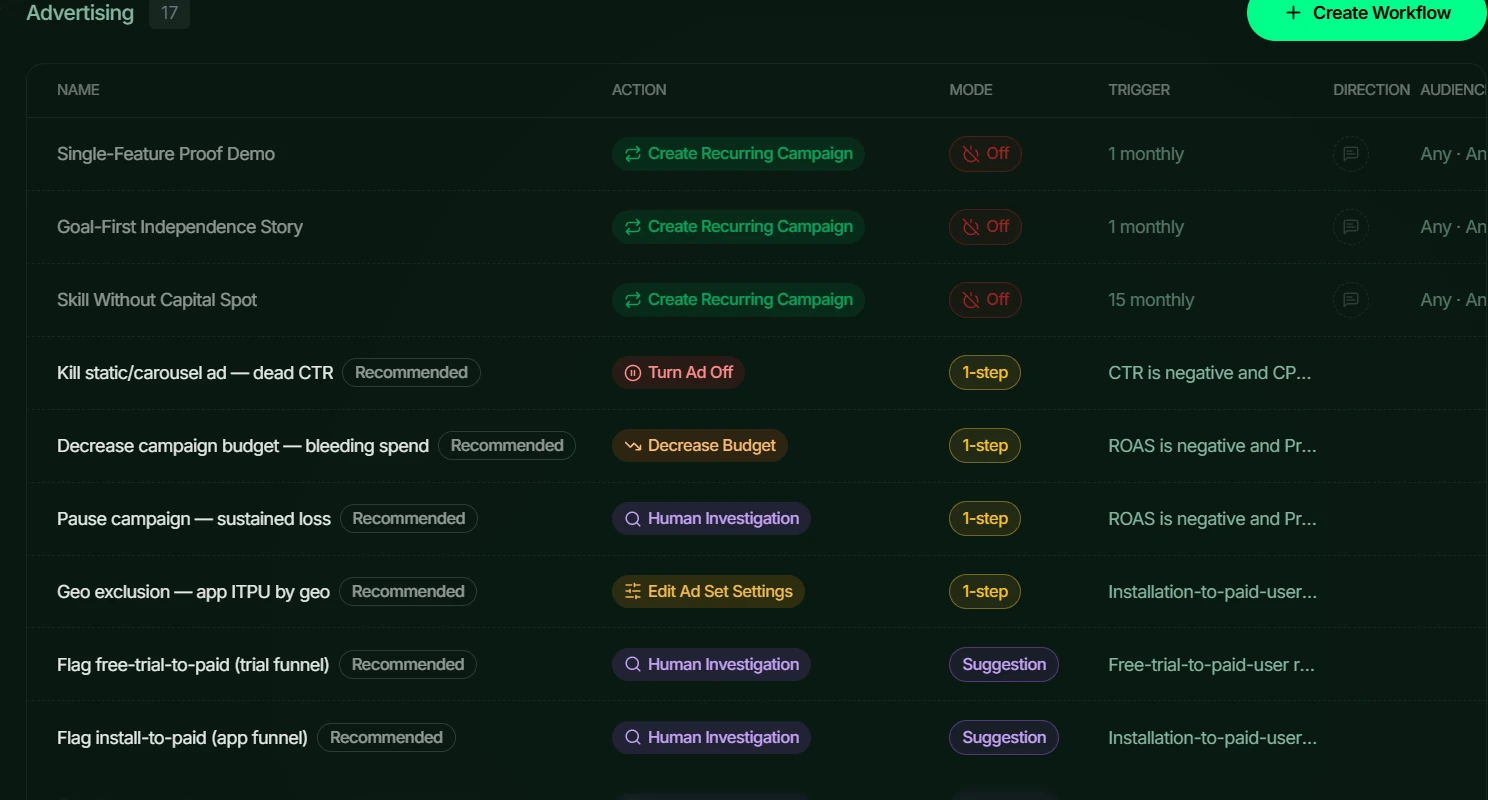
Task: Click Human Investigation badge for Flag free-trial-to-paid
Action: tap(711, 665)
